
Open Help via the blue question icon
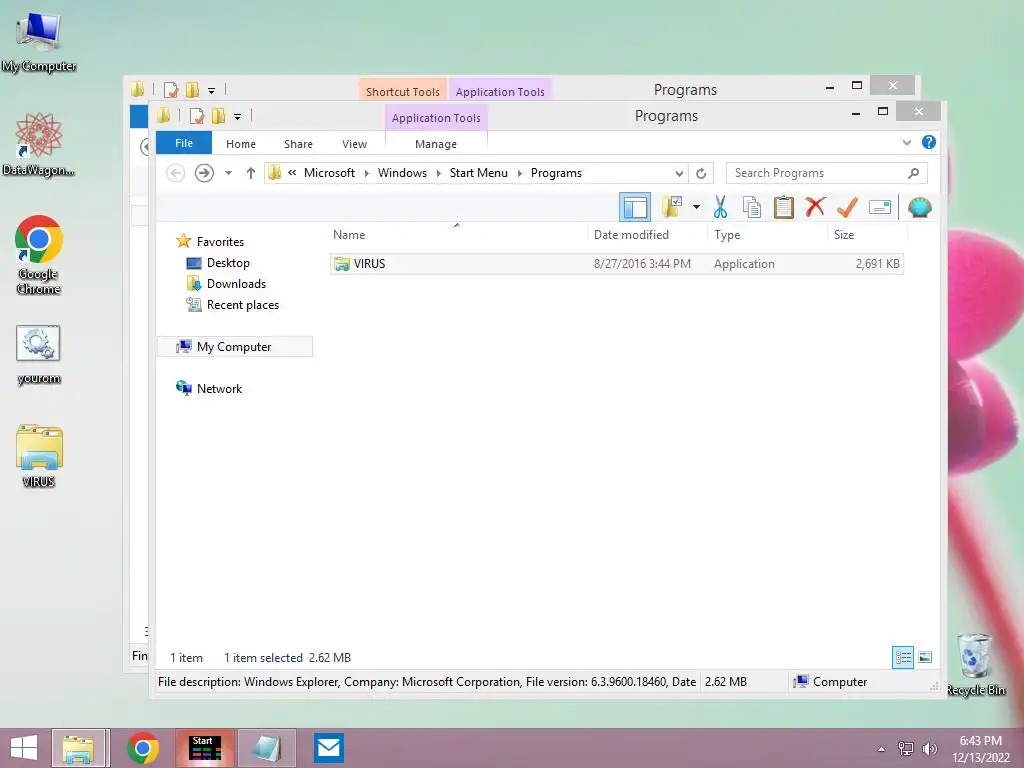click(x=929, y=142)
